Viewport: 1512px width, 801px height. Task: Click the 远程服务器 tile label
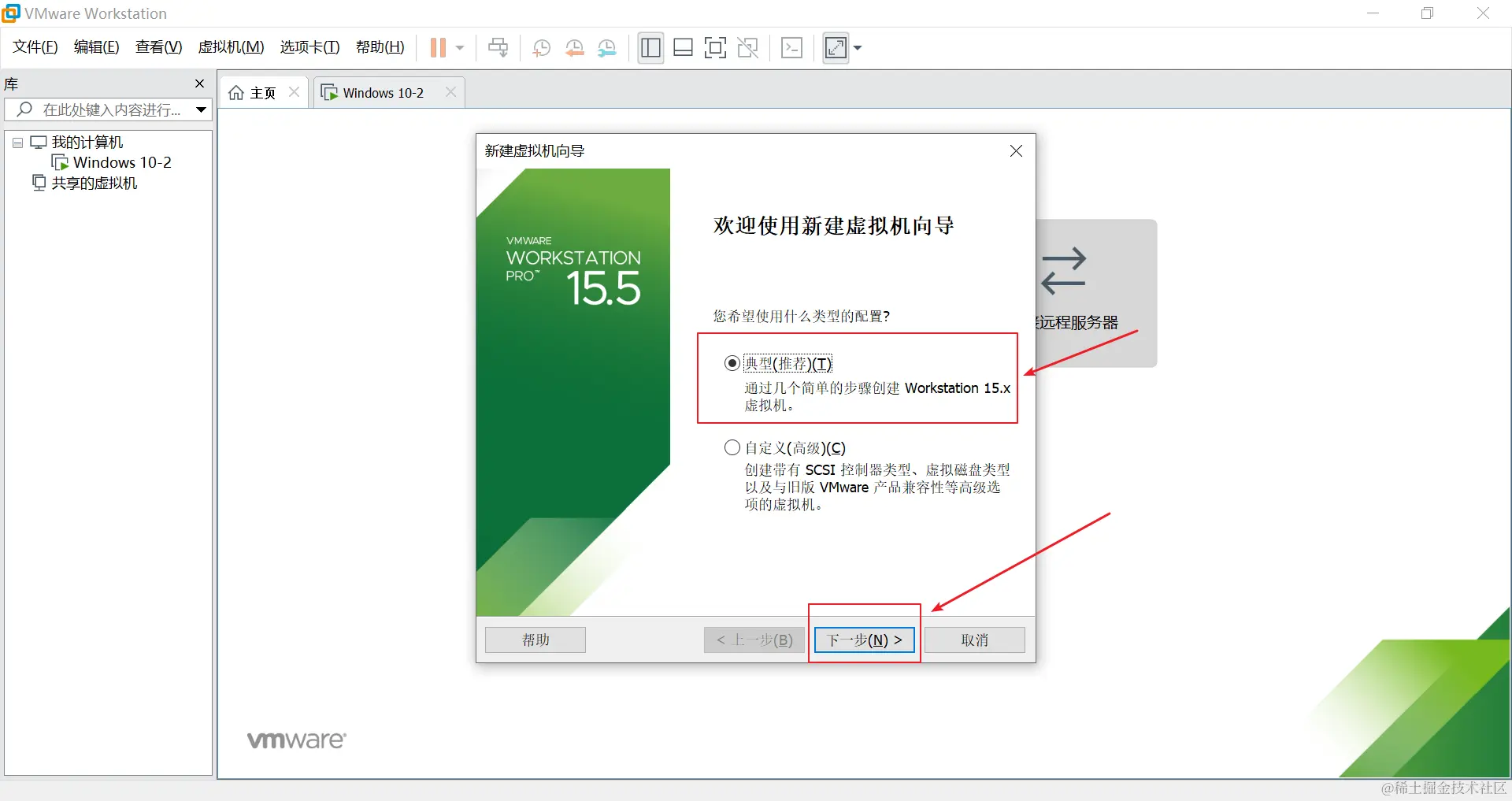[x=1077, y=322]
